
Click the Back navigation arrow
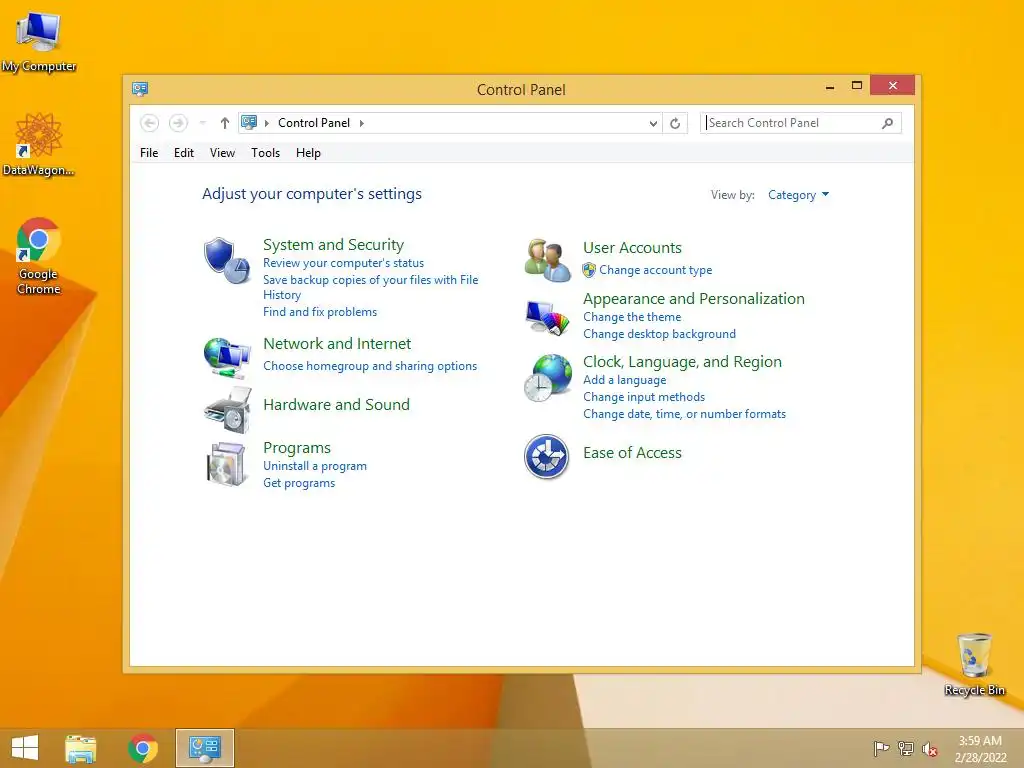(x=150, y=123)
